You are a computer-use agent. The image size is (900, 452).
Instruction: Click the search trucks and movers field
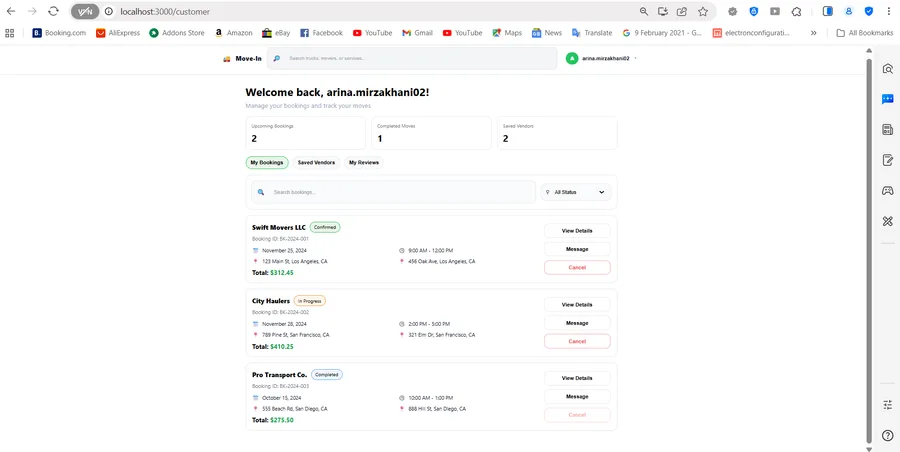(x=412, y=59)
